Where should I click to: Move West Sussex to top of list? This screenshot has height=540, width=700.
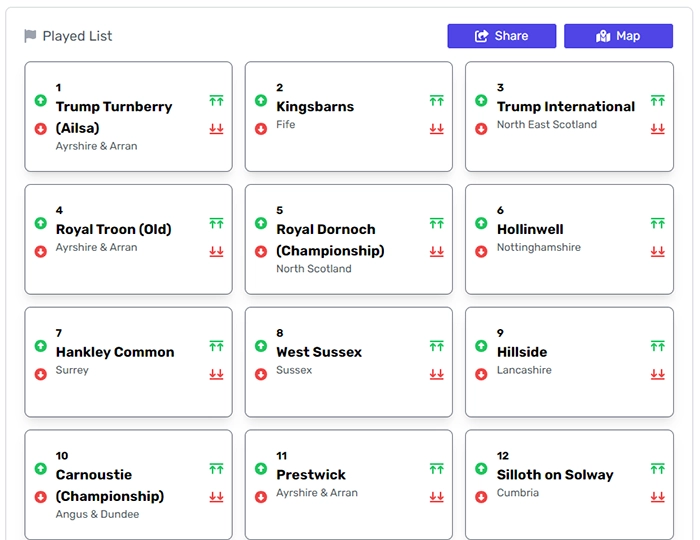(x=436, y=347)
